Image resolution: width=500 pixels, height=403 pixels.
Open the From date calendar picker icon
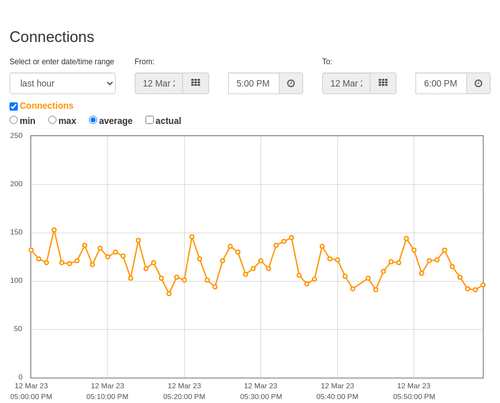click(196, 83)
